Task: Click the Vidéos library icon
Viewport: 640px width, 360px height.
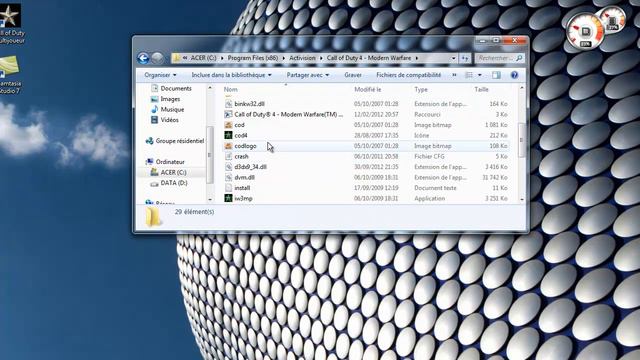Action: (x=154, y=120)
